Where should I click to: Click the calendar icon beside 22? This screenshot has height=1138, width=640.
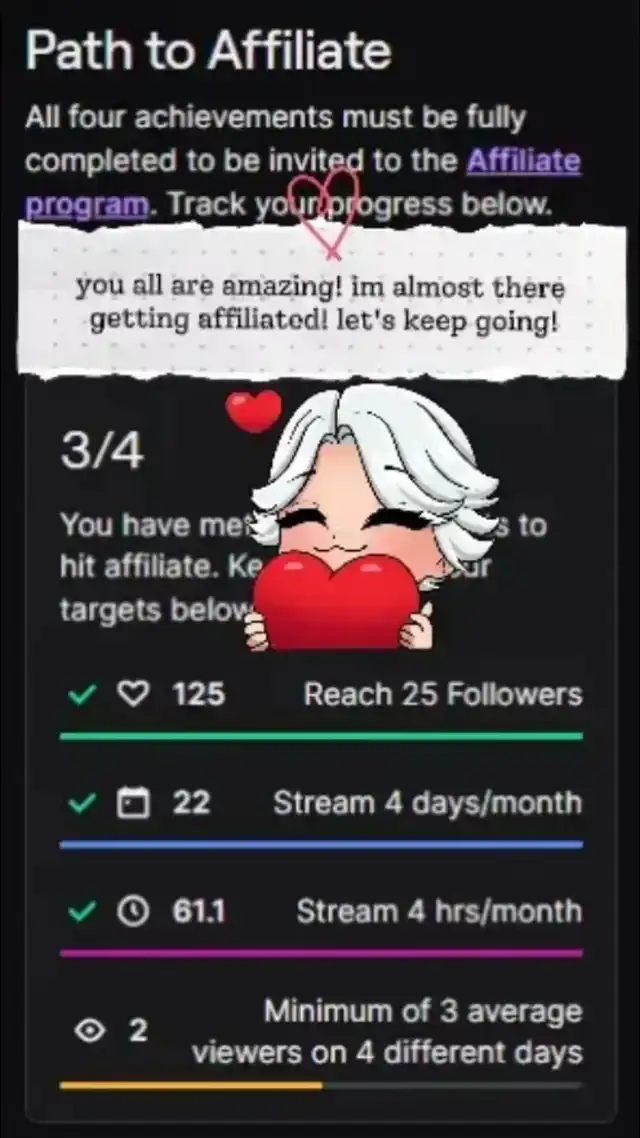(x=132, y=803)
